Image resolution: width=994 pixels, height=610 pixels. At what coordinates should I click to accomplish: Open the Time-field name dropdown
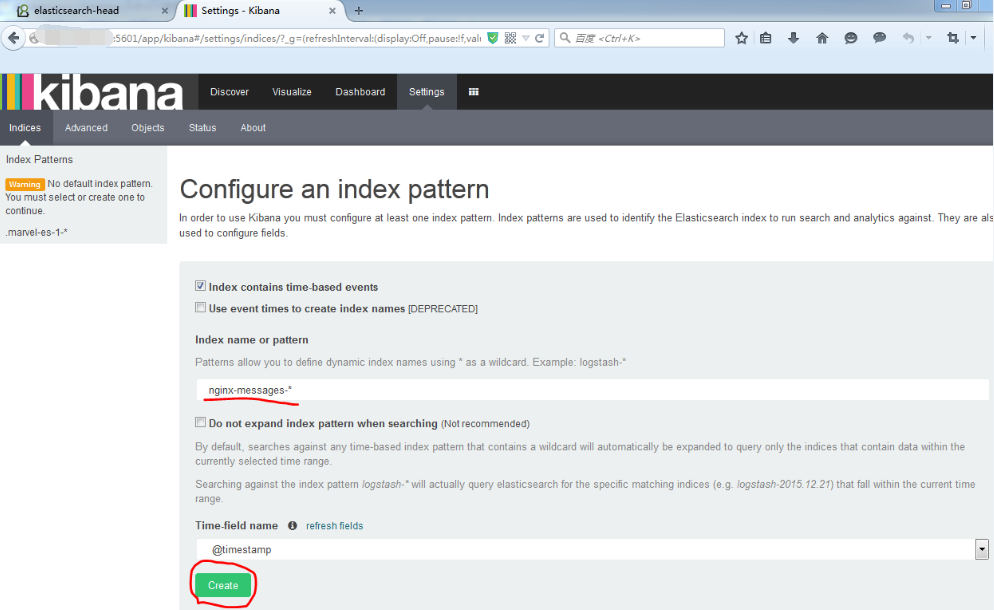592,549
